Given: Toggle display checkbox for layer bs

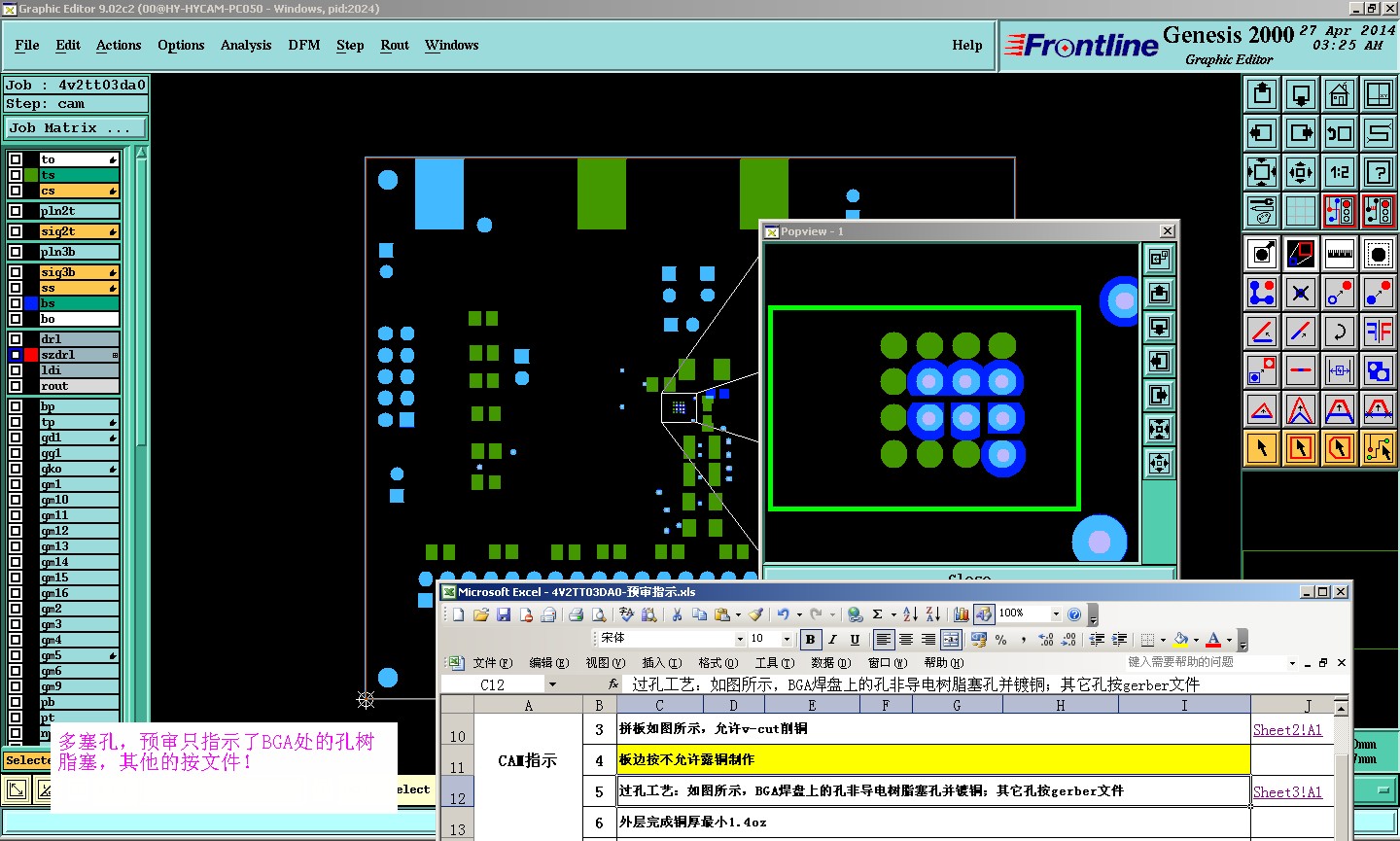Looking at the screenshot, I should click(x=16, y=303).
